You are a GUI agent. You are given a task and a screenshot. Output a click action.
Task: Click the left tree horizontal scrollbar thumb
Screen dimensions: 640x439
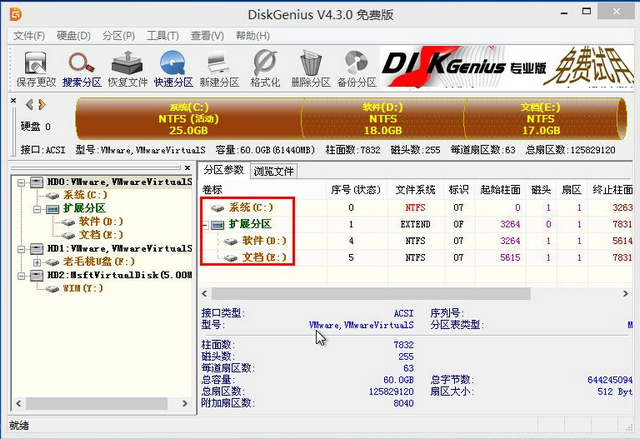[x=97, y=404]
